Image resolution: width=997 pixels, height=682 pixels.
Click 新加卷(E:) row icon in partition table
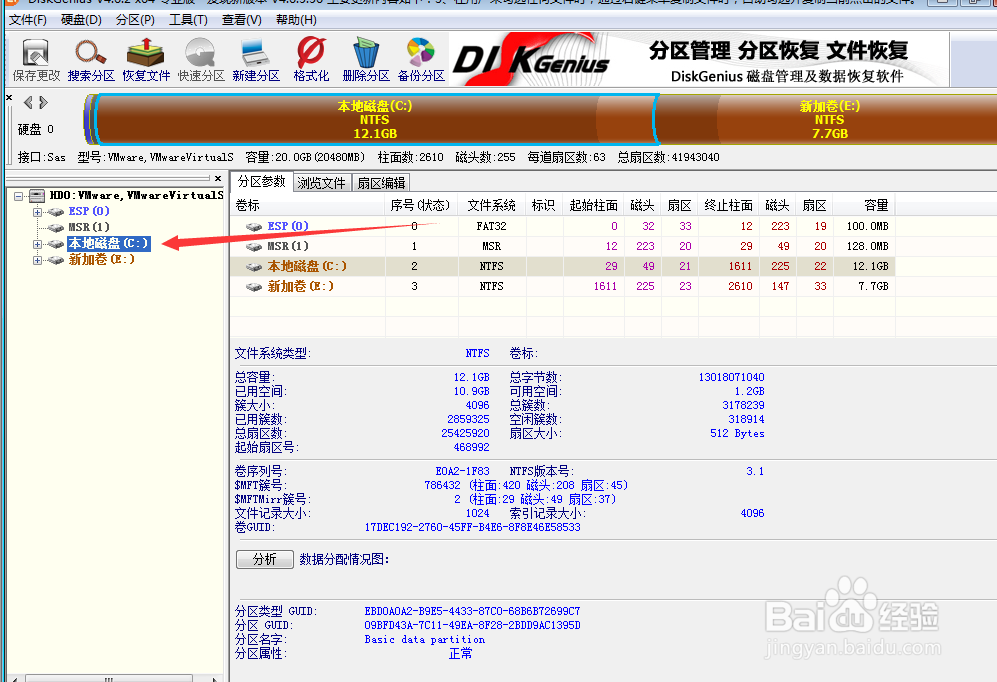[x=254, y=287]
